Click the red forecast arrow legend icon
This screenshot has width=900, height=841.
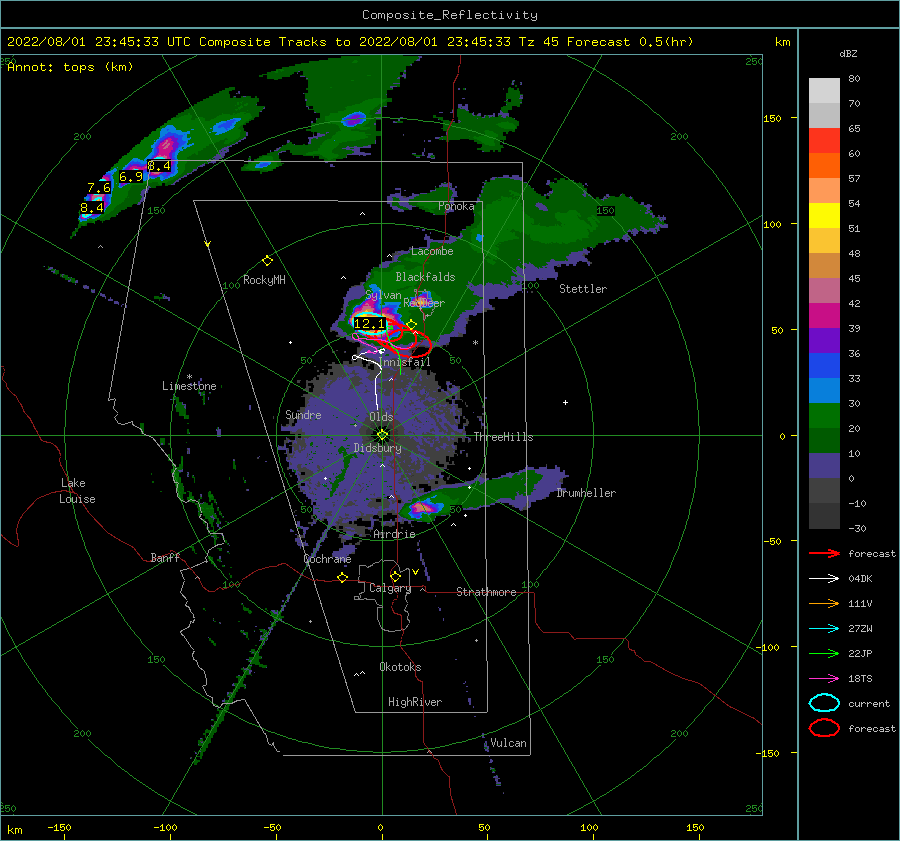tap(824, 553)
